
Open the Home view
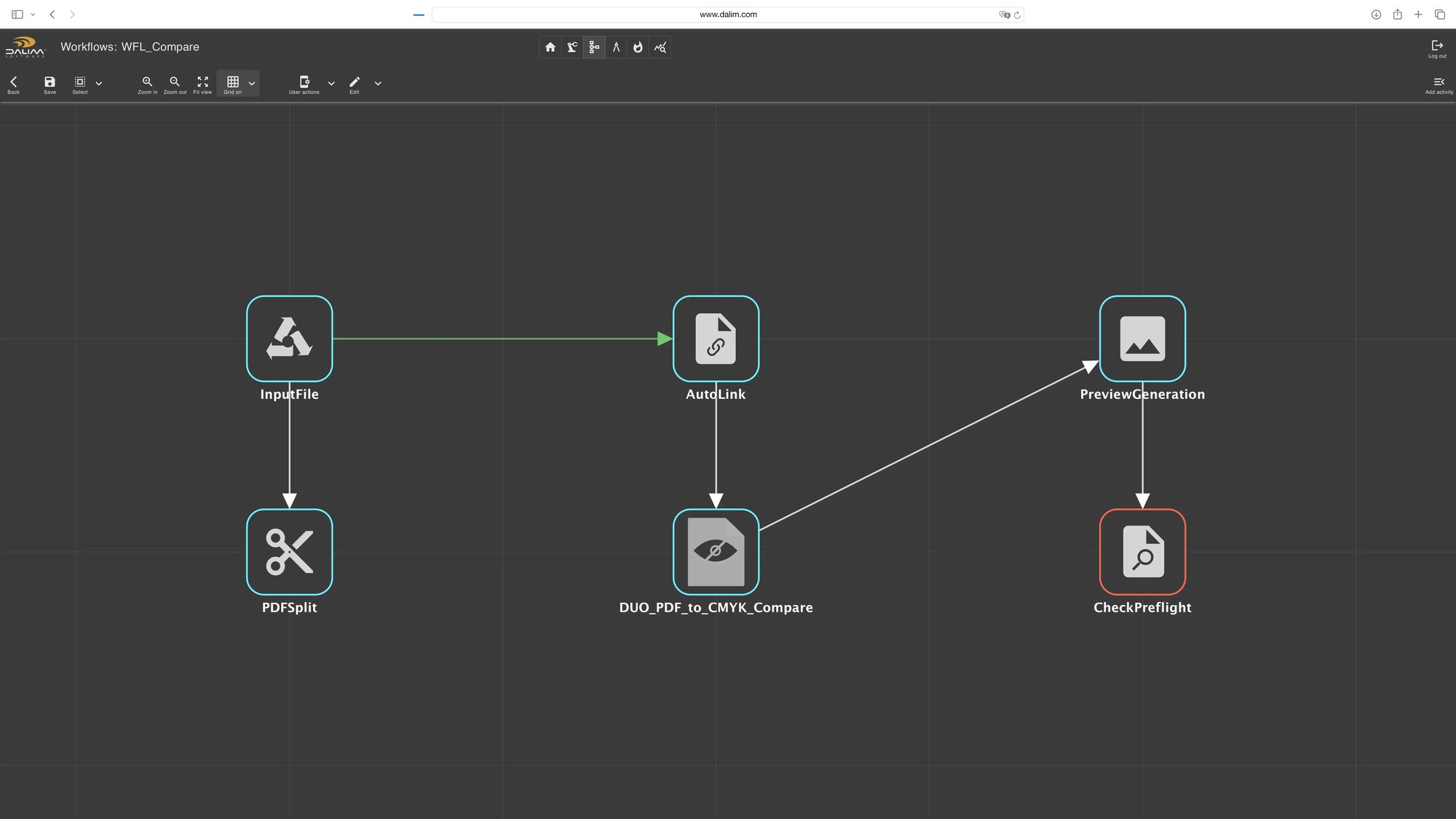(550, 47)
